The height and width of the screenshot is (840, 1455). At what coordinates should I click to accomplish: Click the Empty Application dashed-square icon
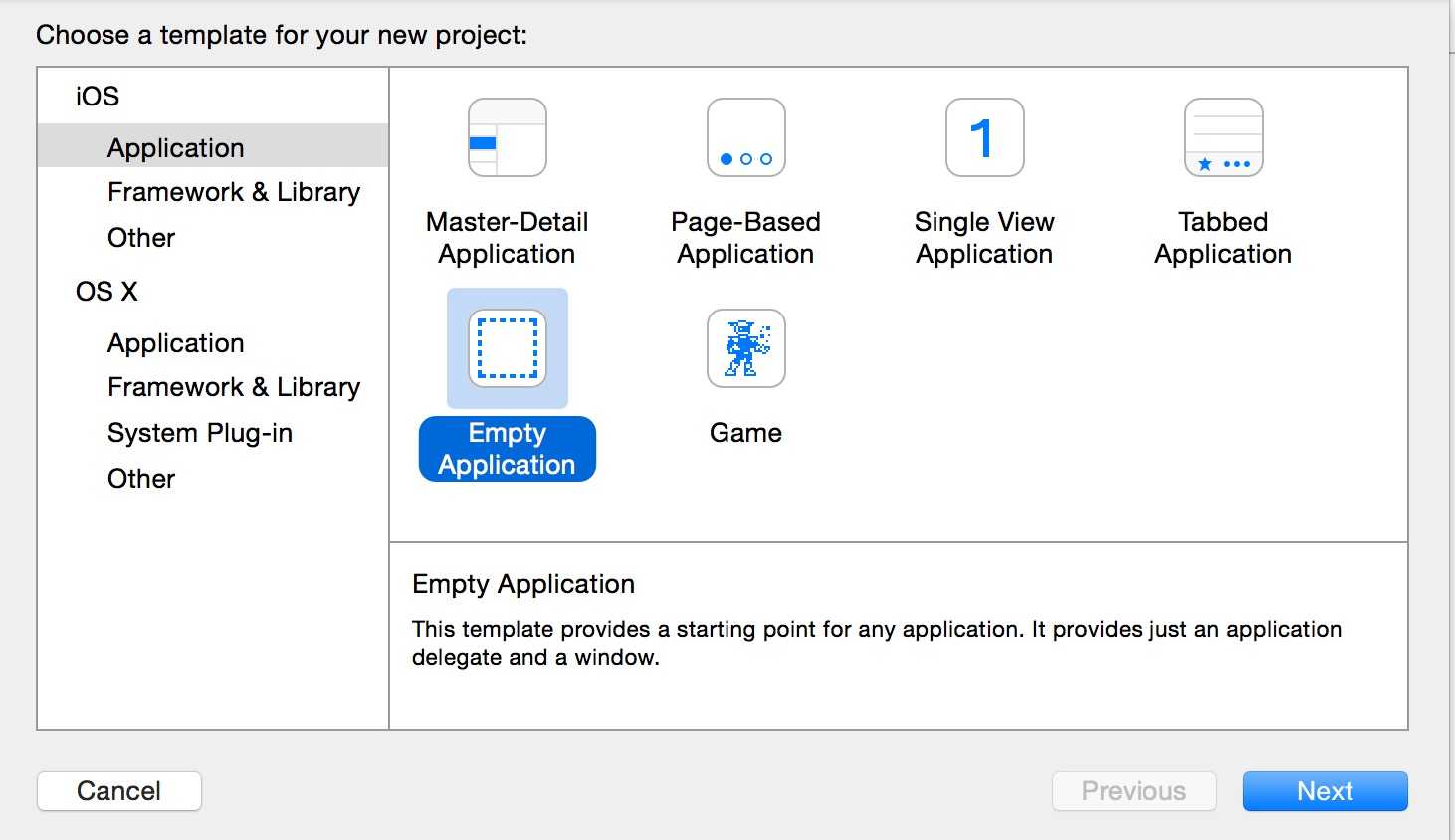click(508, 348)
